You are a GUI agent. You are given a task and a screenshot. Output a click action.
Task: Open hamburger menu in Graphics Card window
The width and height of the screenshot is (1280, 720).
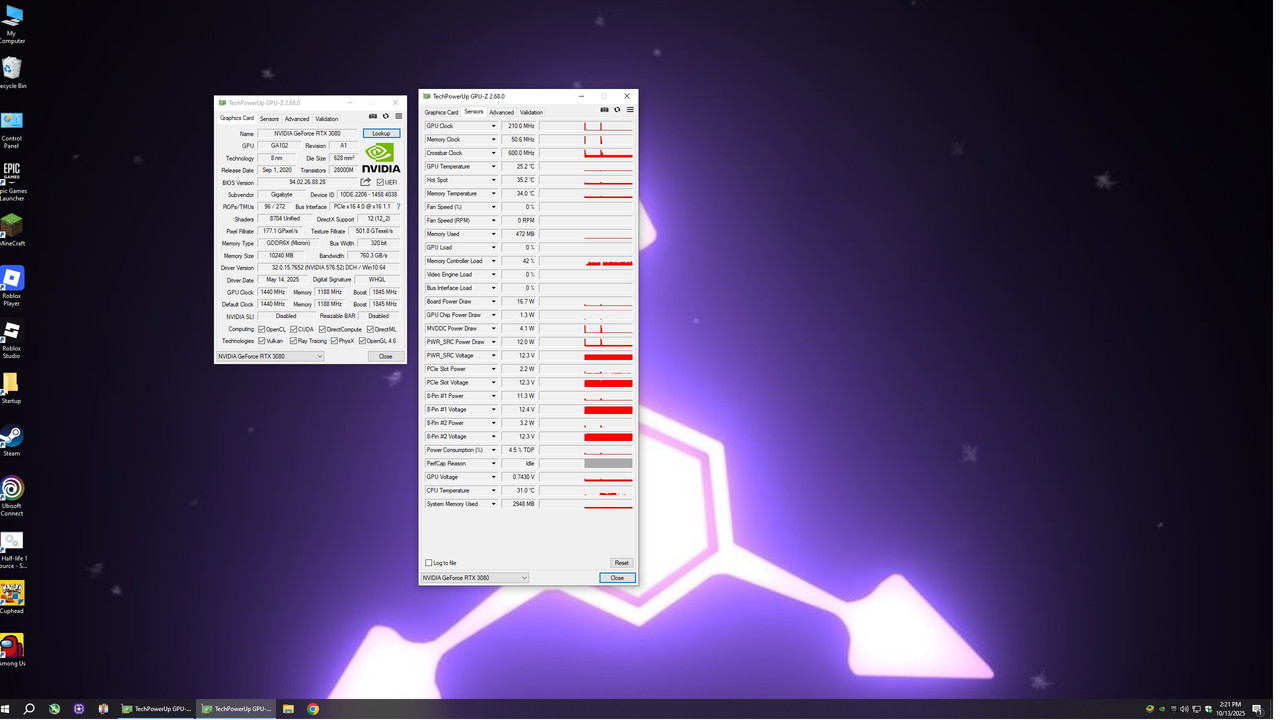399,116
